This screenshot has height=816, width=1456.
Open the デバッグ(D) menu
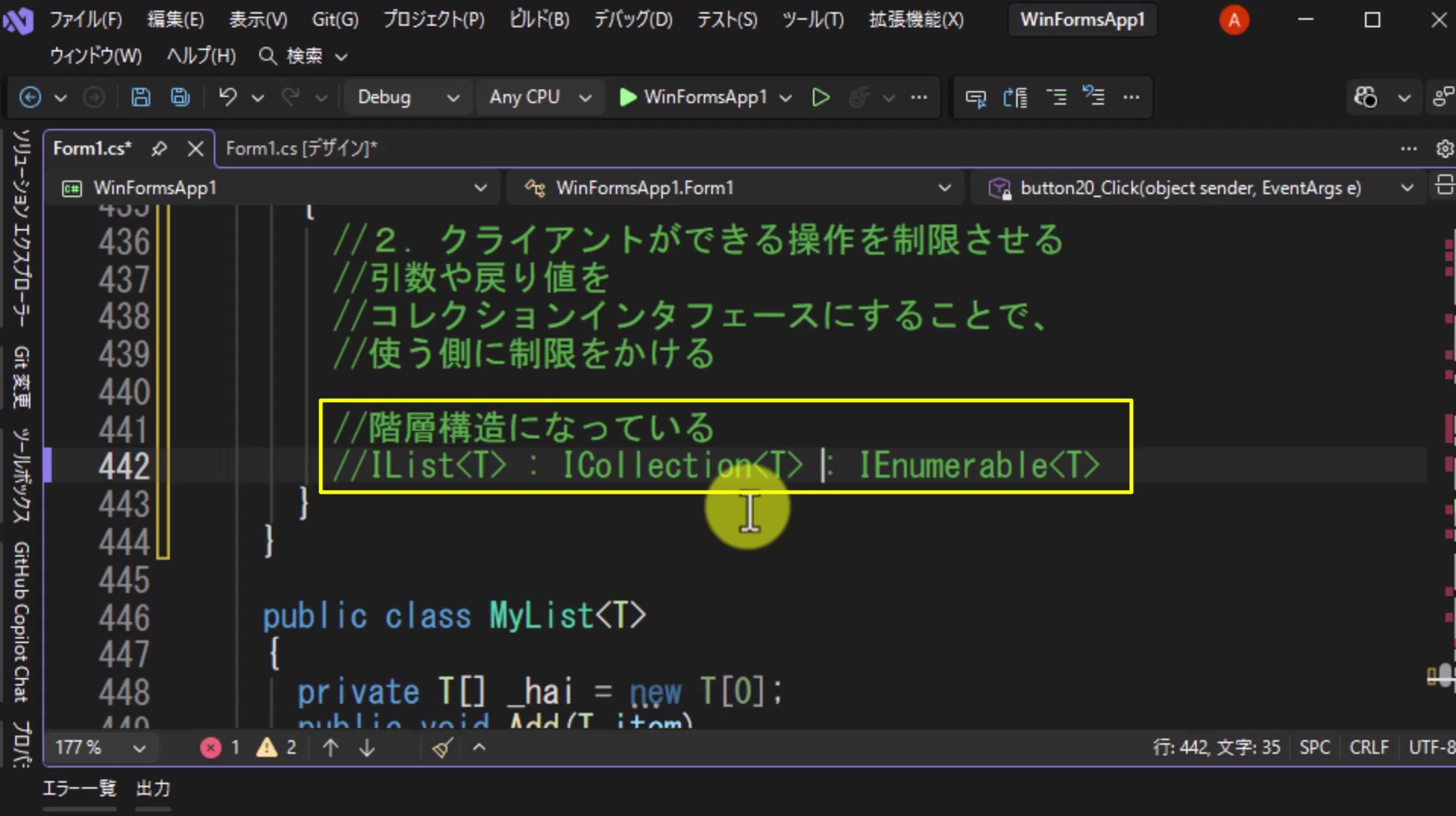click(x=632, y=20)
